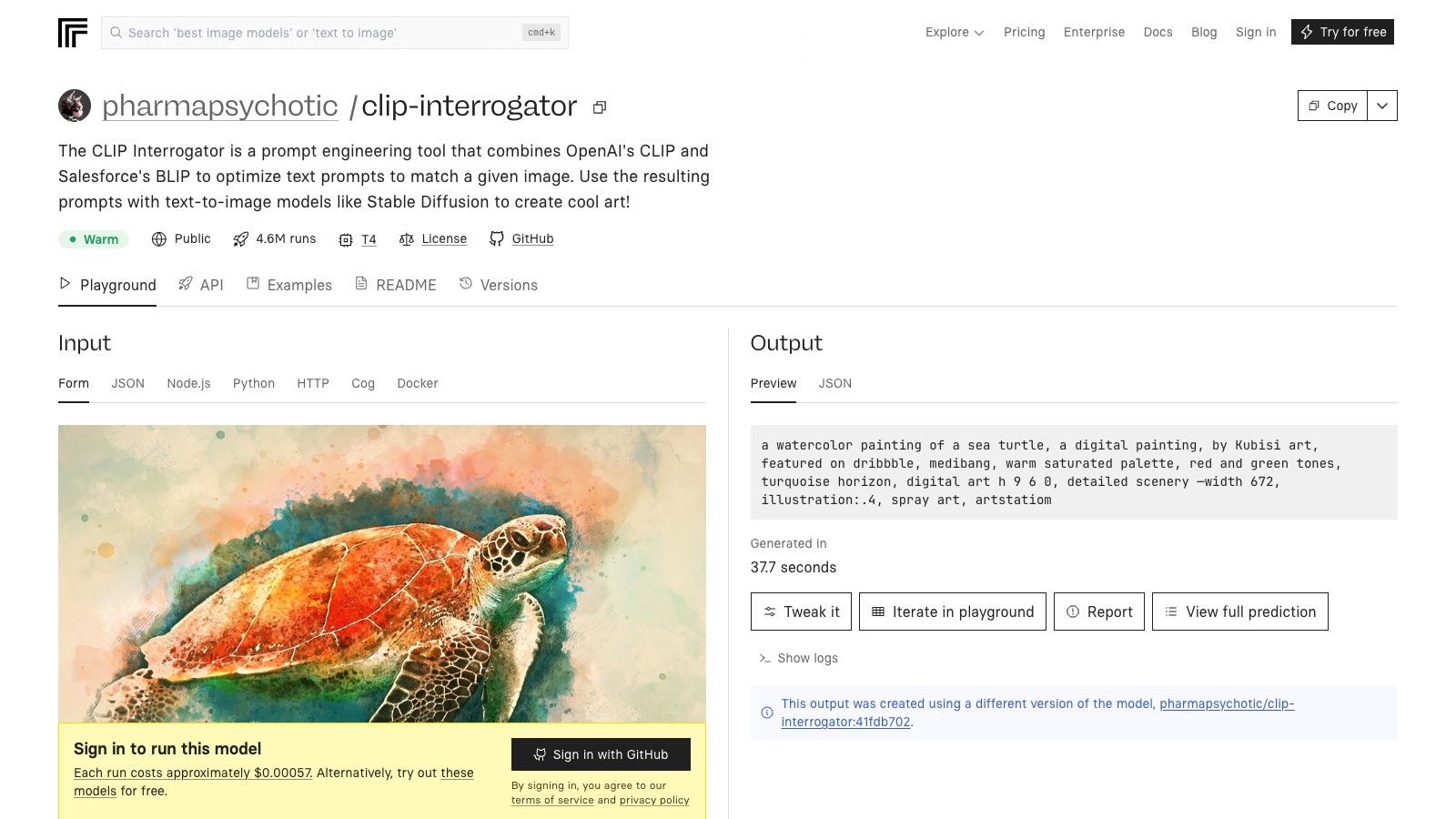
Task: Click the GitHub cat icon
Action: tap(497, 239)
